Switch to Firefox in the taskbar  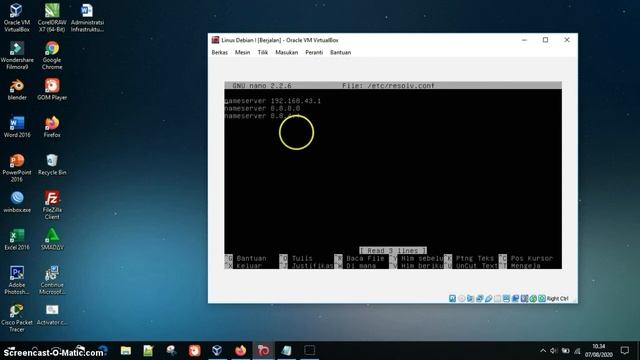click(x=240, y=351)
